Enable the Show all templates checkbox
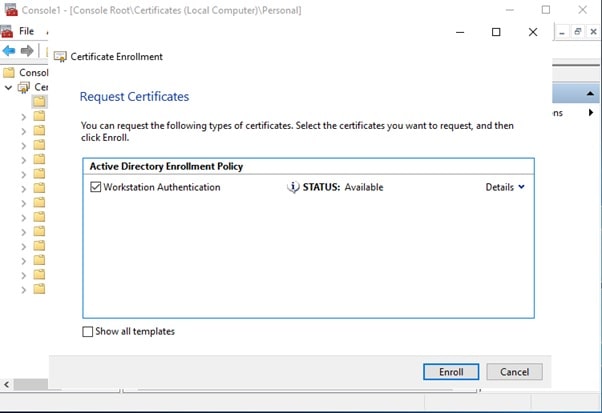Viewport: 602px width, 413px height. 88,331
